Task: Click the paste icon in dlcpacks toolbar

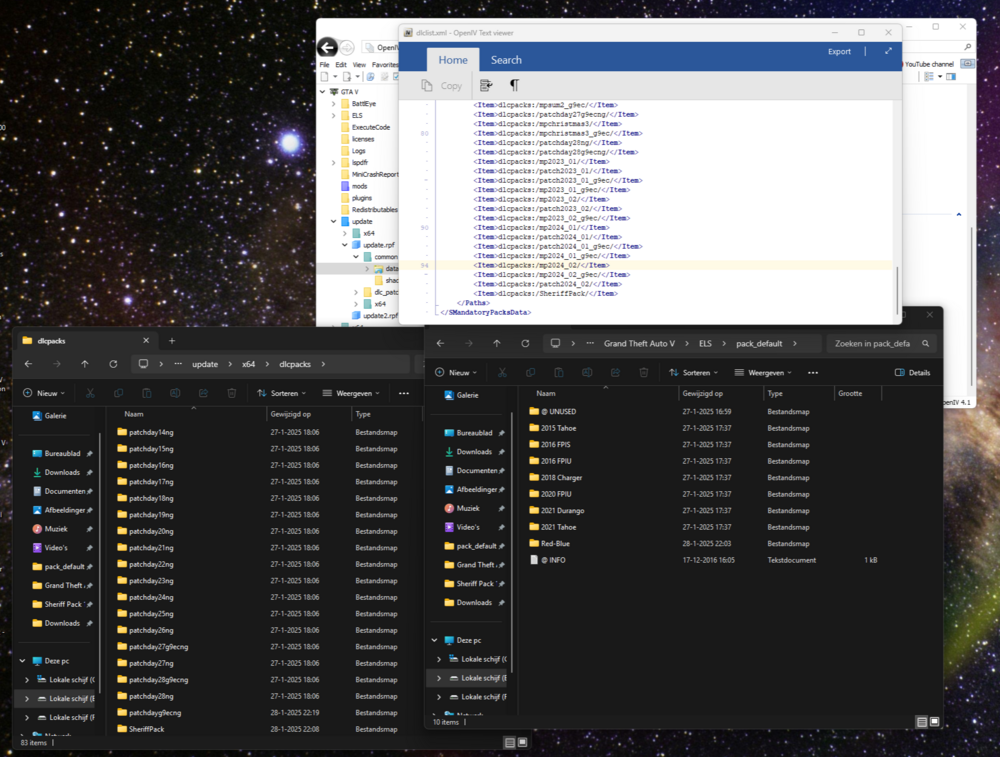Action: coord(146,393)
